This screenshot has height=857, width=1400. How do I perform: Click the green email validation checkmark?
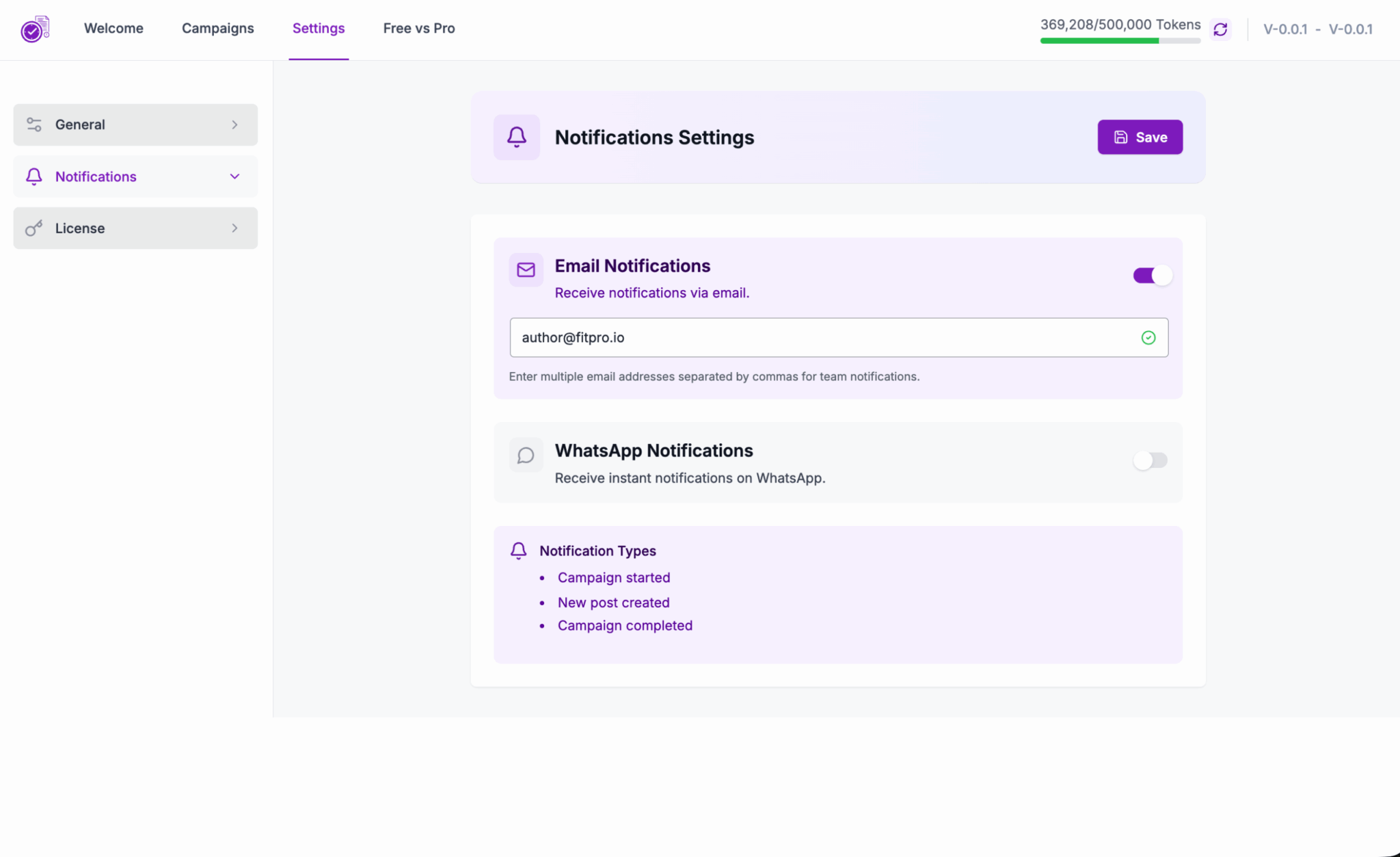coord(1148,337)
